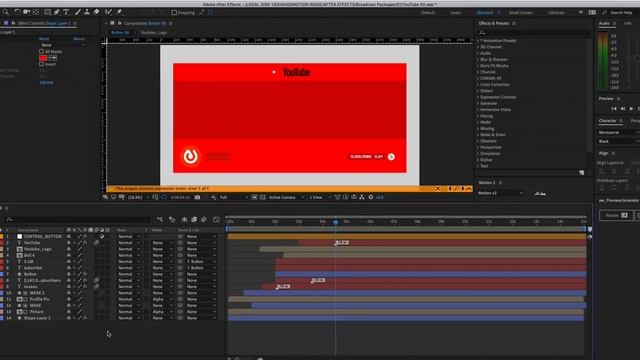Open the Audio panel tab

coord(604,23)
